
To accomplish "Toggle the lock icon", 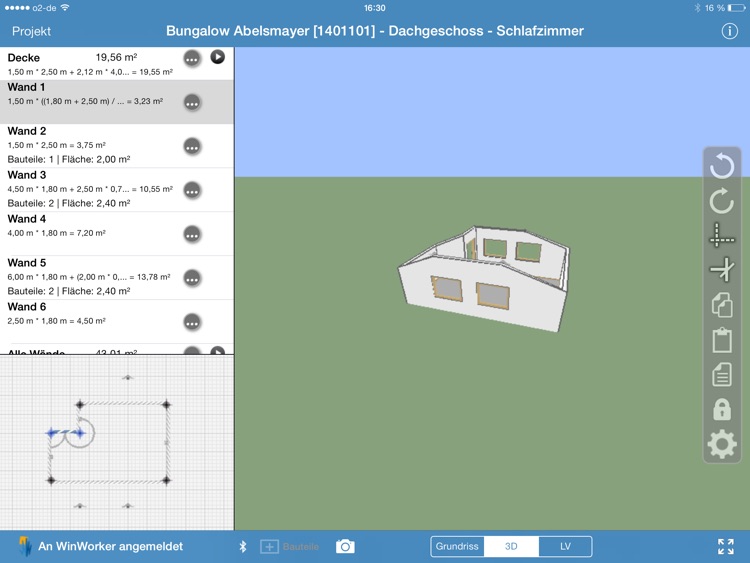I will tap(722, 409).
